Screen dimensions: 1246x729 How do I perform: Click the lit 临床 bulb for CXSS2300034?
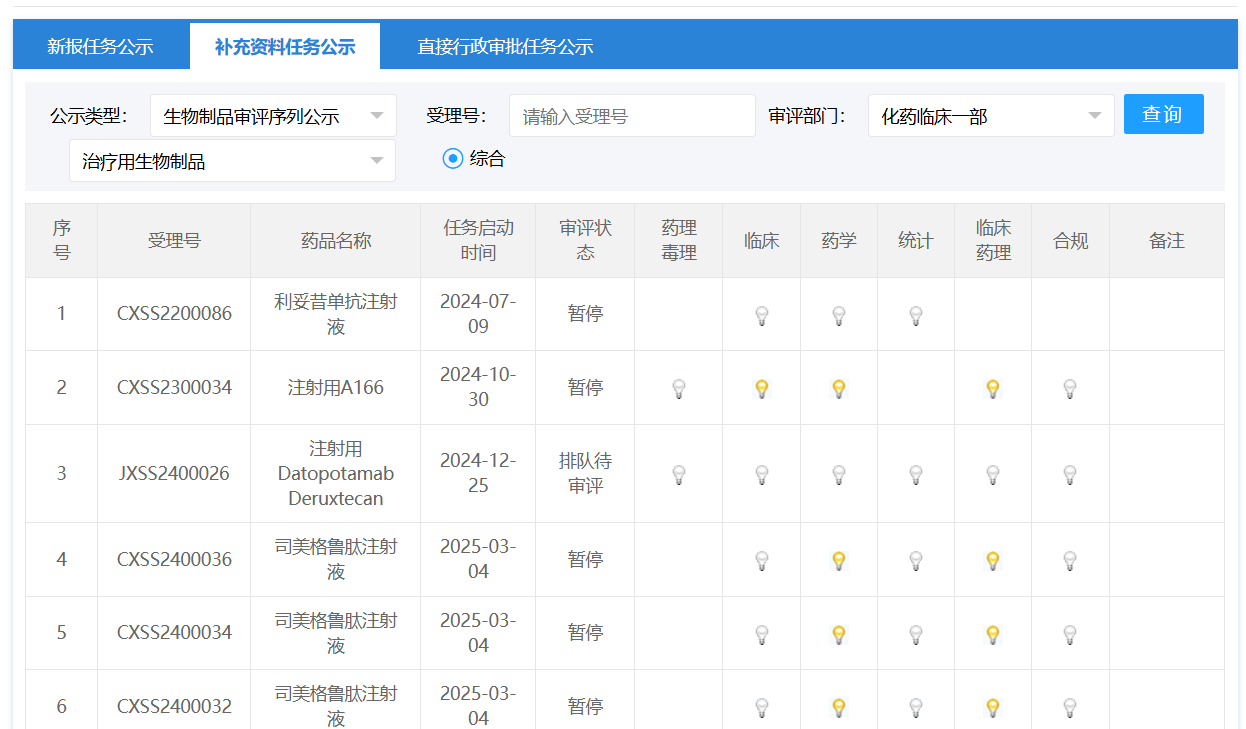762,389
